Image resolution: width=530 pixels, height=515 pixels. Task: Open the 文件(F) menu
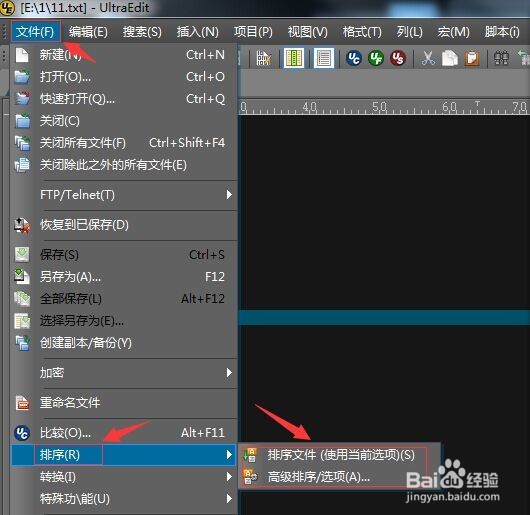point(35,32)
